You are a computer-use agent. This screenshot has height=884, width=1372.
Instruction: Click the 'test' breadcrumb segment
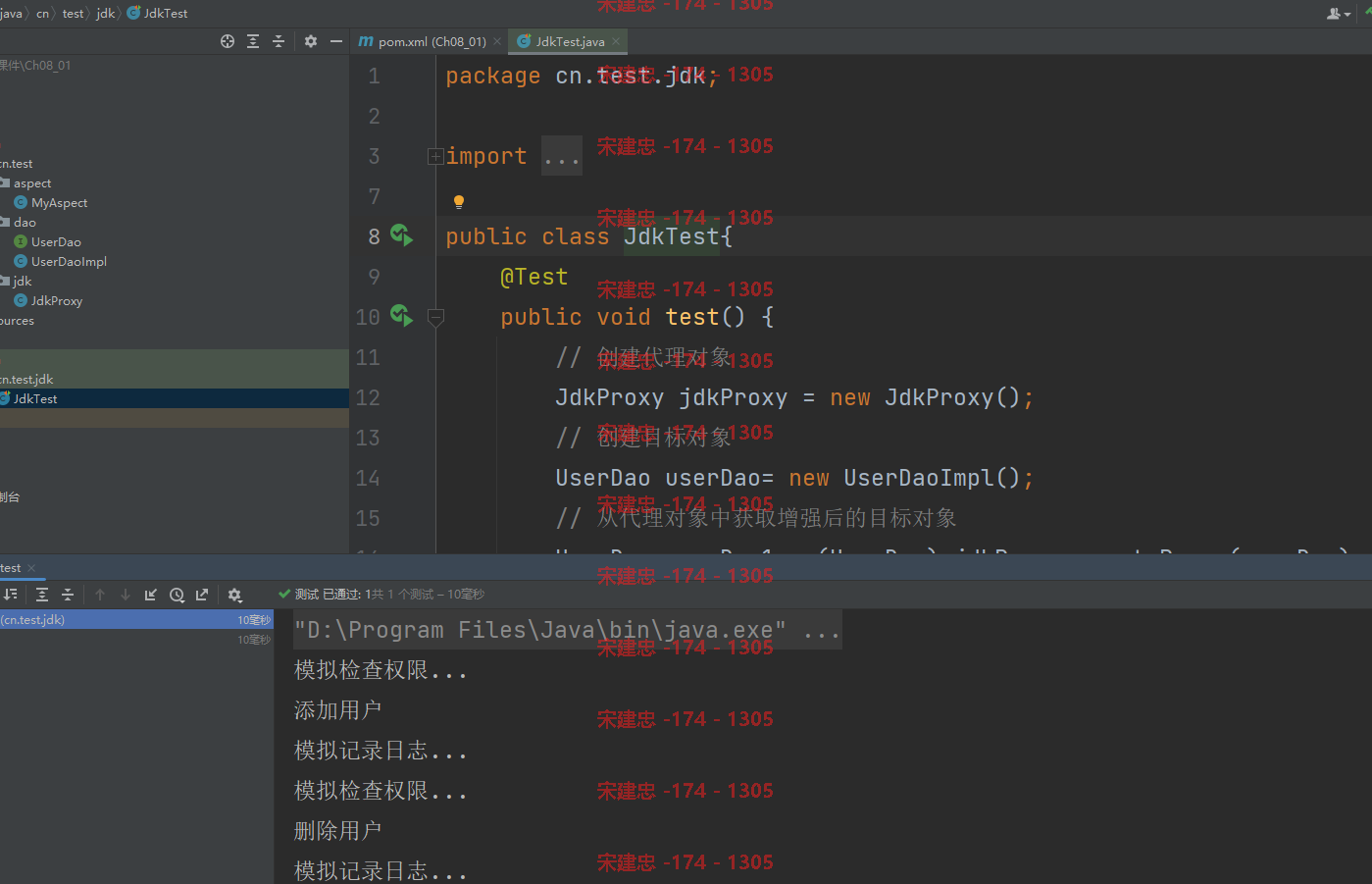coord(73,13)
